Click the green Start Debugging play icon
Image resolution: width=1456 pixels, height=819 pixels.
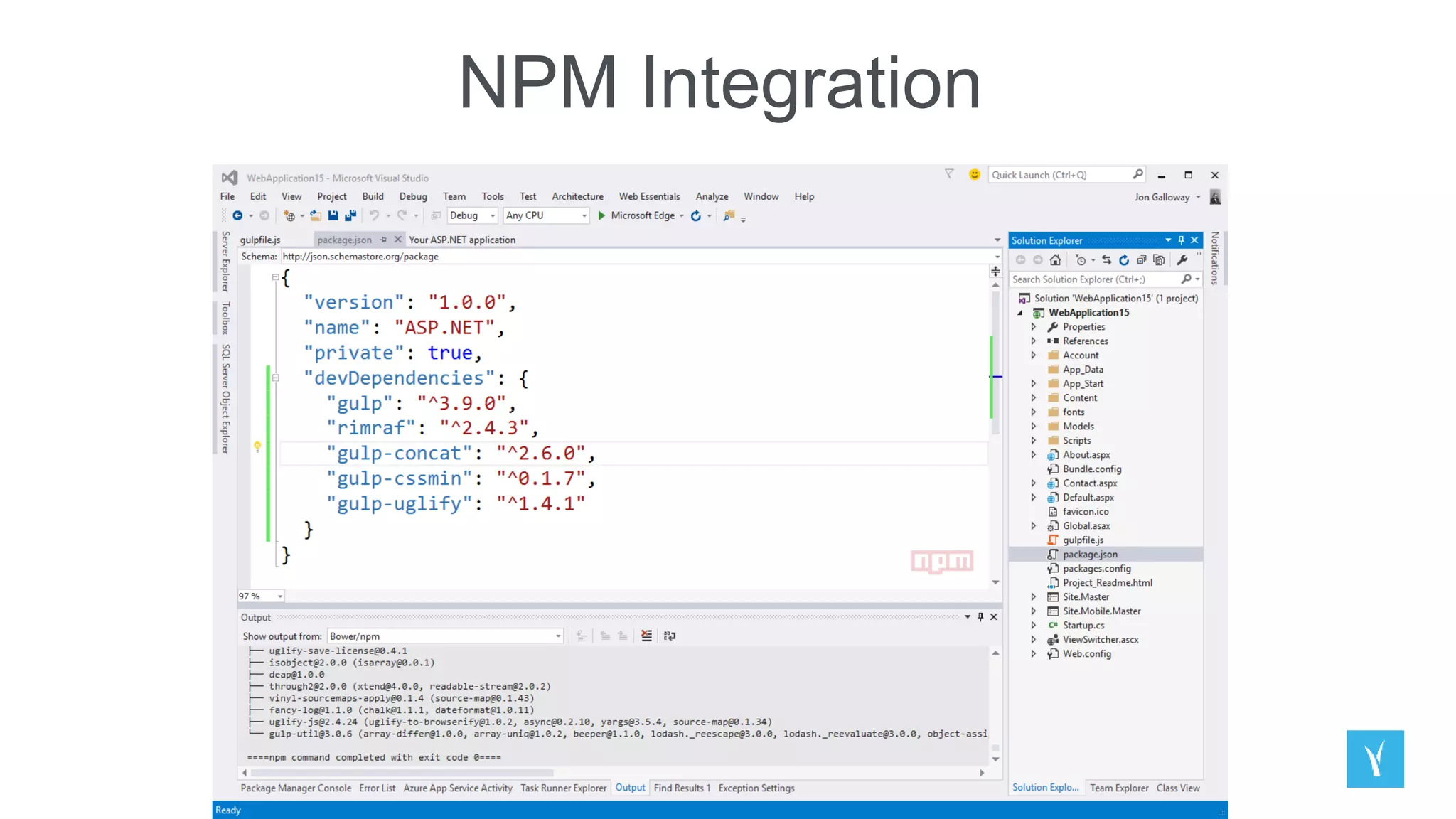pyautogui.click(x=601, y=215)
